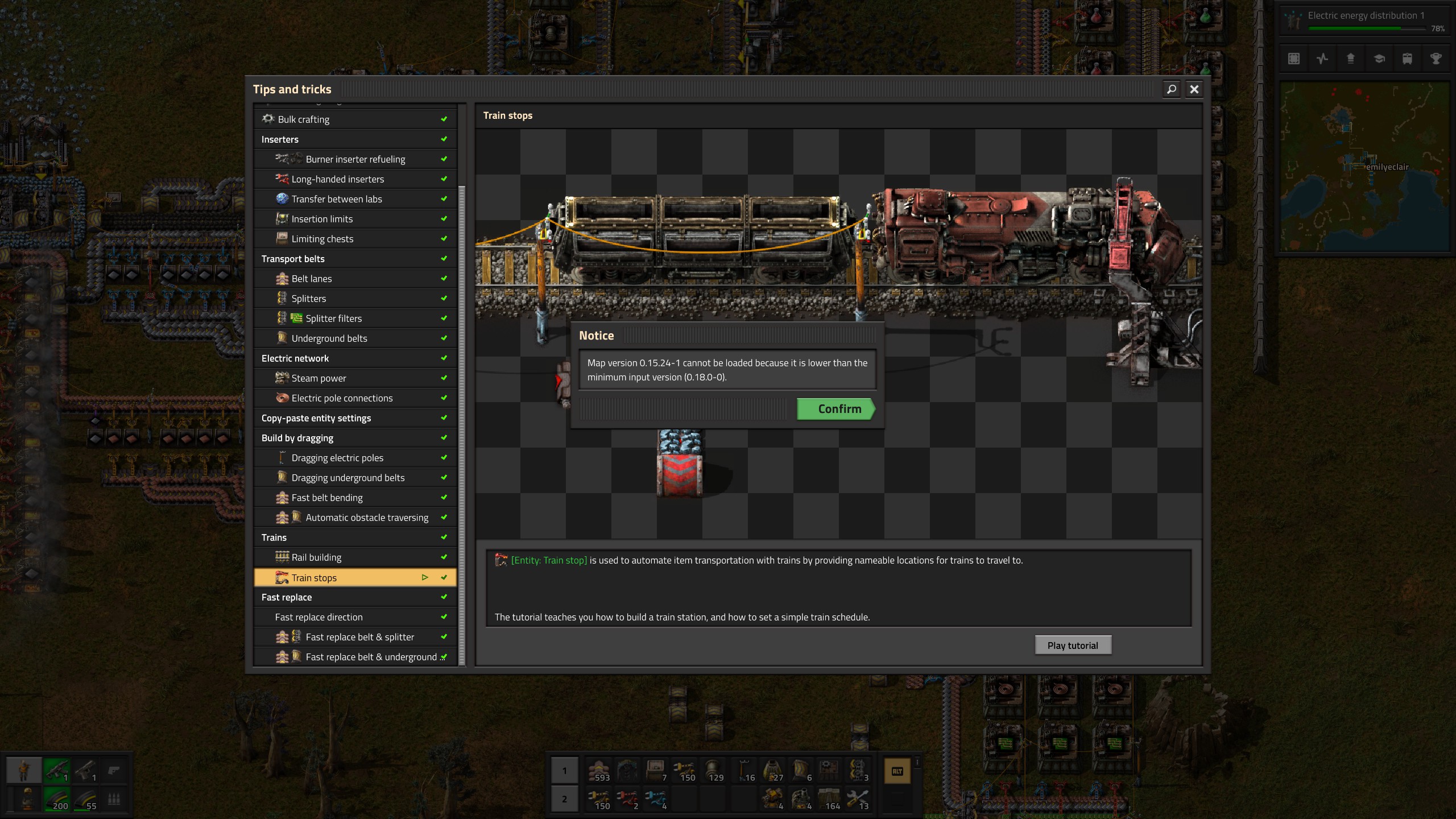Toggle the ALT mode shortcut button
This screenshot has width=1456, height=819.
pos(897,771)
